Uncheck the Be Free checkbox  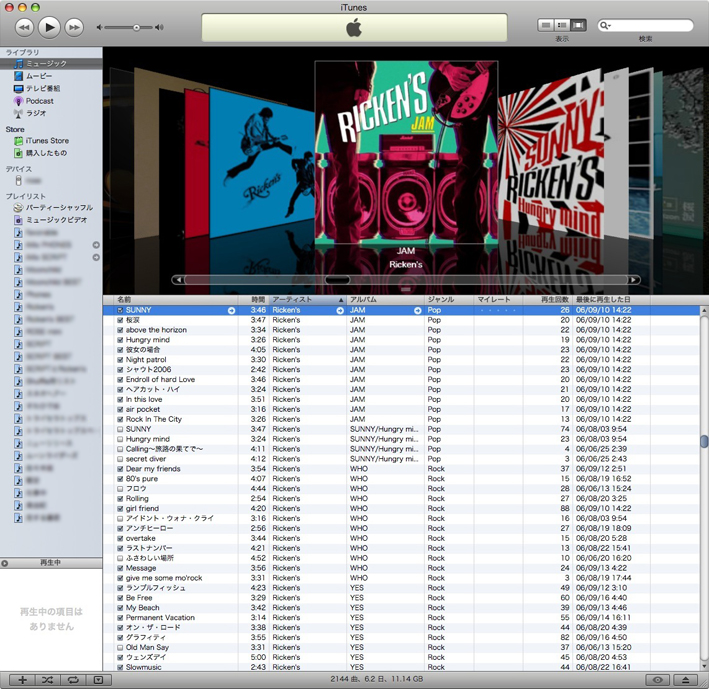click(120, 598)
